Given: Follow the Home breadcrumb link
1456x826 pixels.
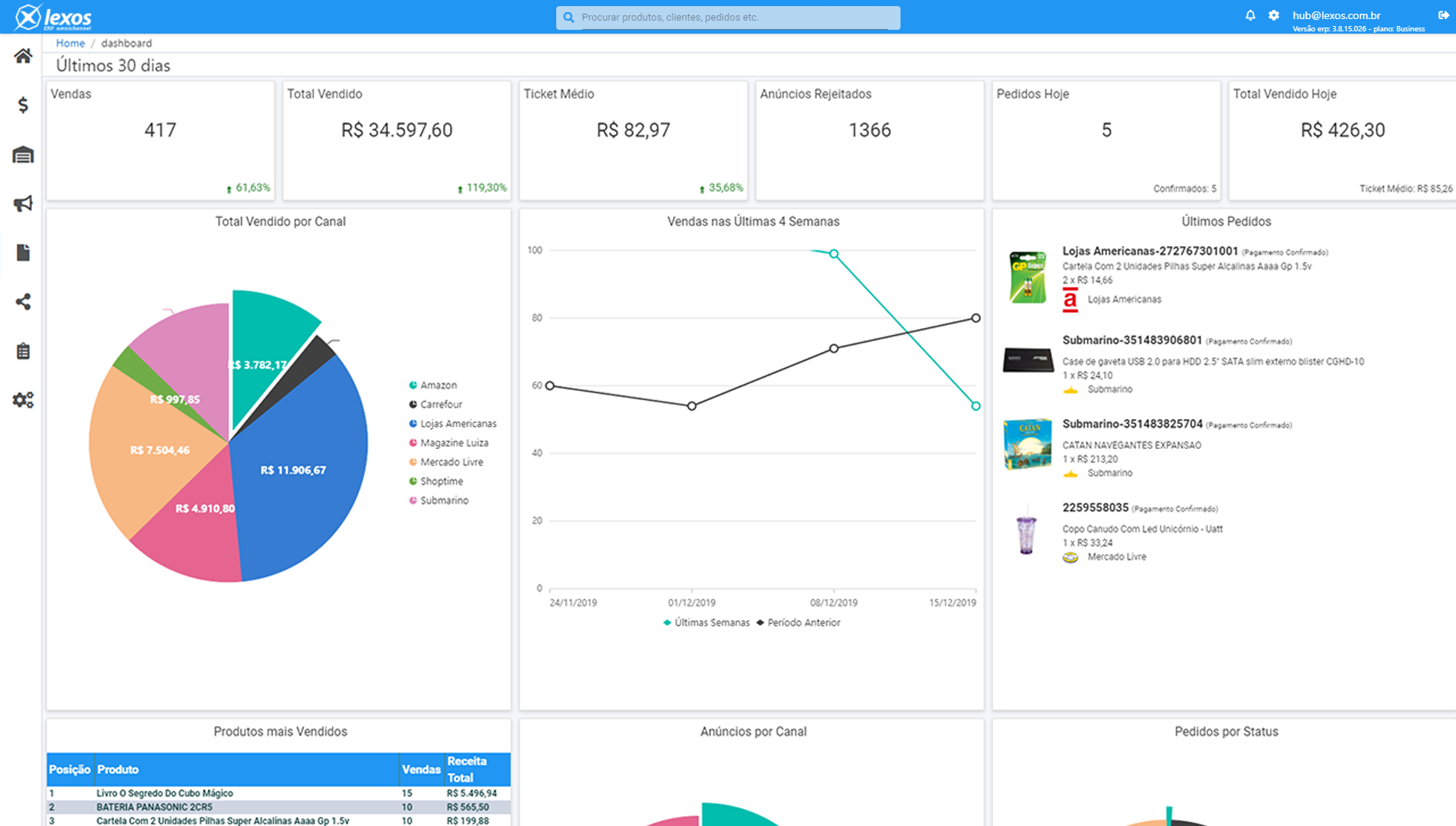Looking at the screenshot, I should pos(70,43).
